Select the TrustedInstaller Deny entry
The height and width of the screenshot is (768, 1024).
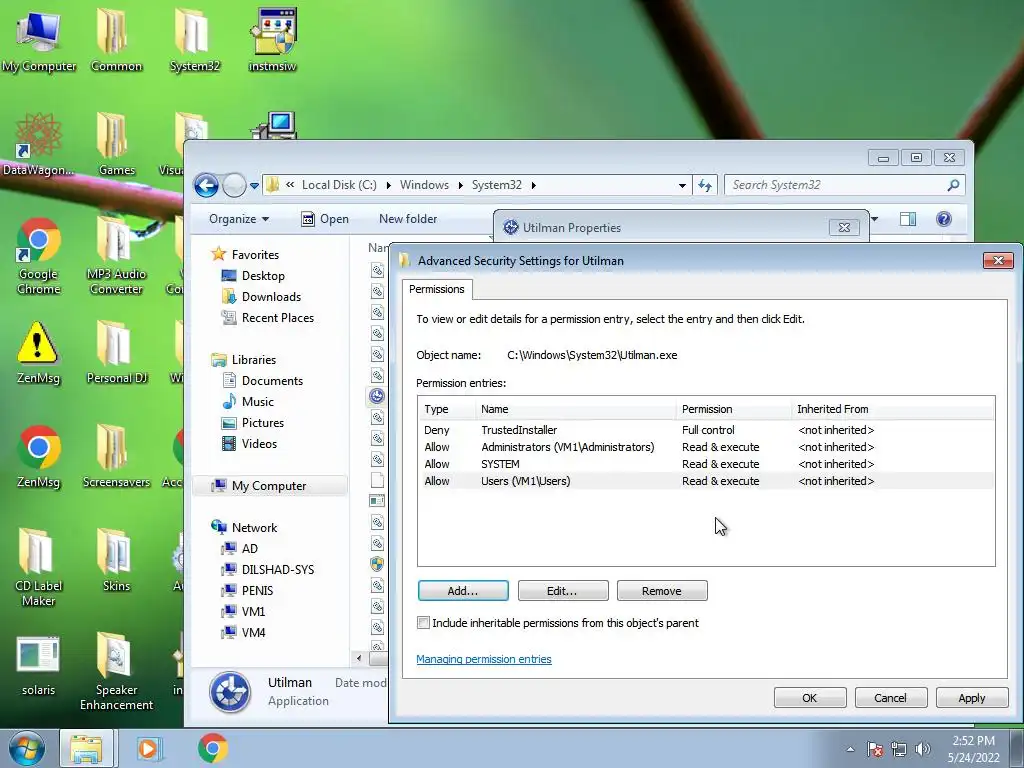[706, 430]
